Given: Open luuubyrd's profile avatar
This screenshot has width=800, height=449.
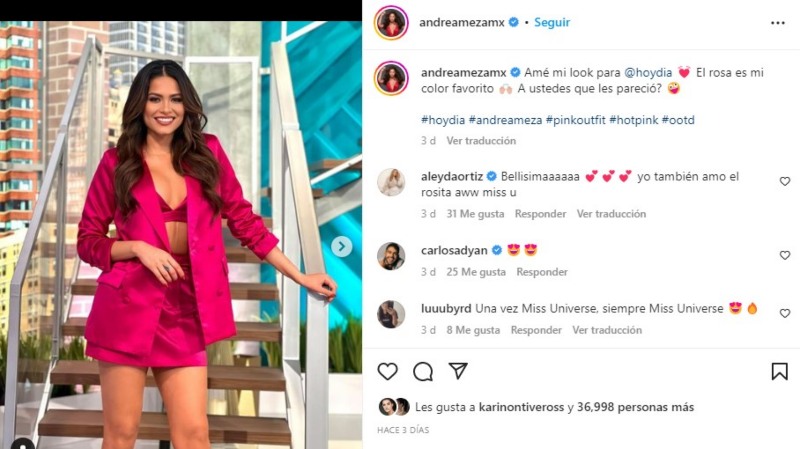Looking at the screenshot, I should (x=391, y=314).
